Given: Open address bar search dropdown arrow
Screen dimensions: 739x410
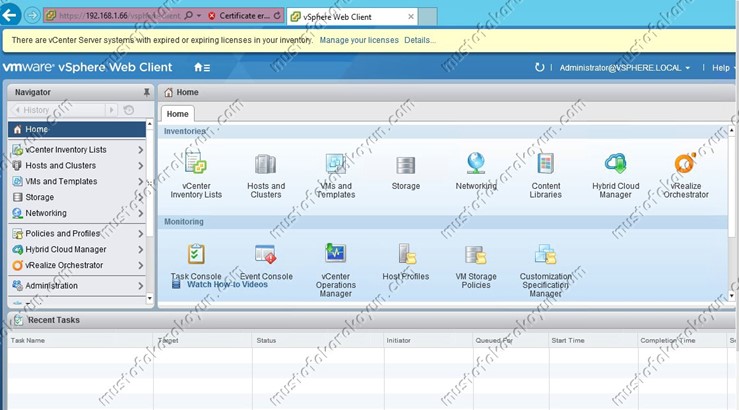Looking at the screenshot, I should coord(199,16).
